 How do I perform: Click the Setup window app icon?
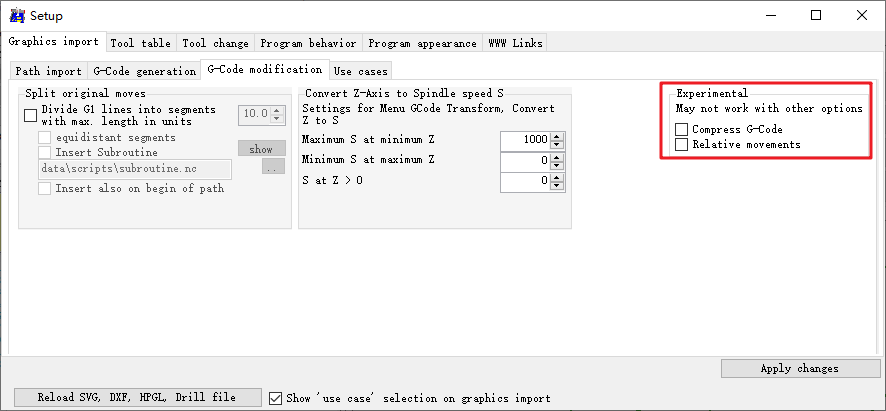tap(15, 15)
